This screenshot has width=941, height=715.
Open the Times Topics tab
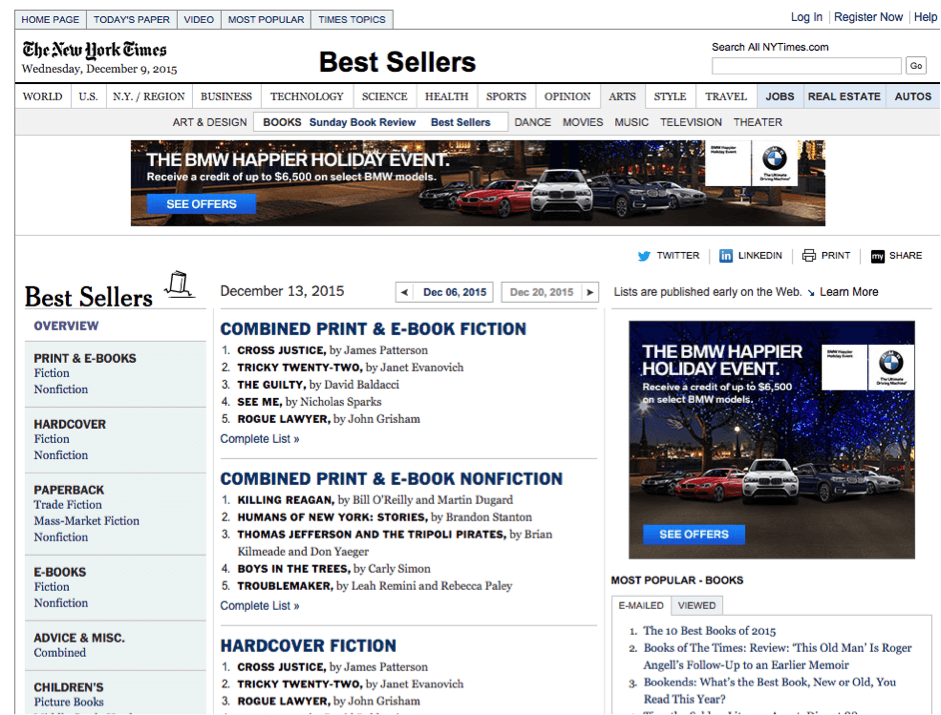click(352, 20)
